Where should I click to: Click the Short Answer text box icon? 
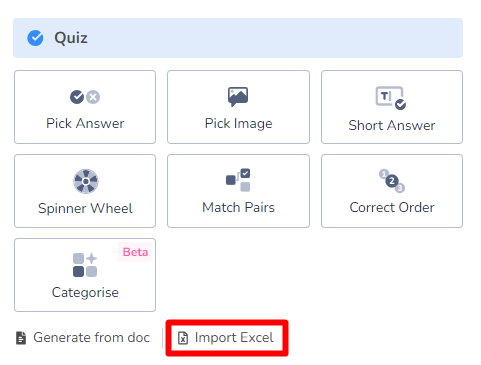(x=391, y=98)
